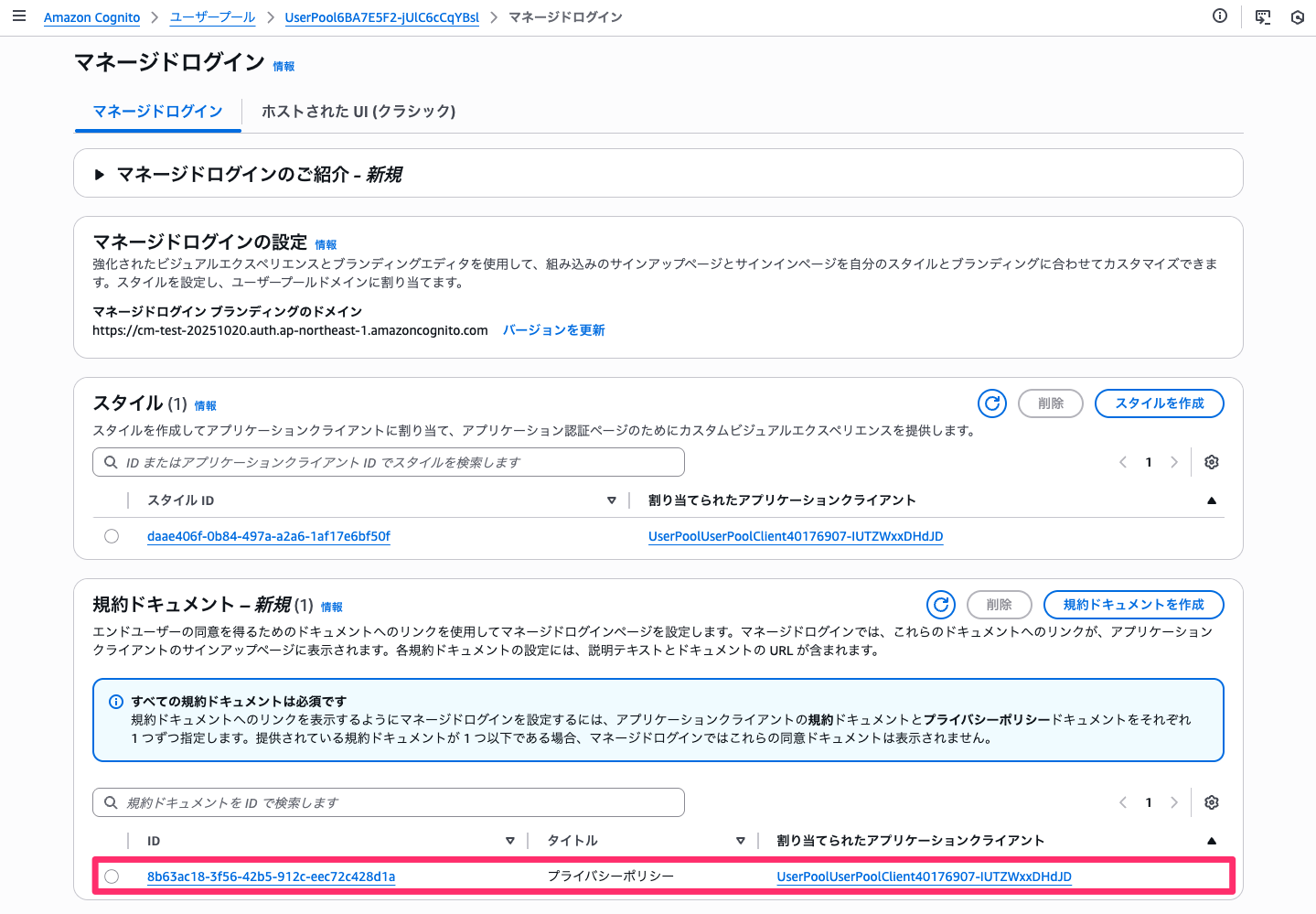Go to next page of スタイル table
Screen dimensions: 1316x914
point(1174,462)
